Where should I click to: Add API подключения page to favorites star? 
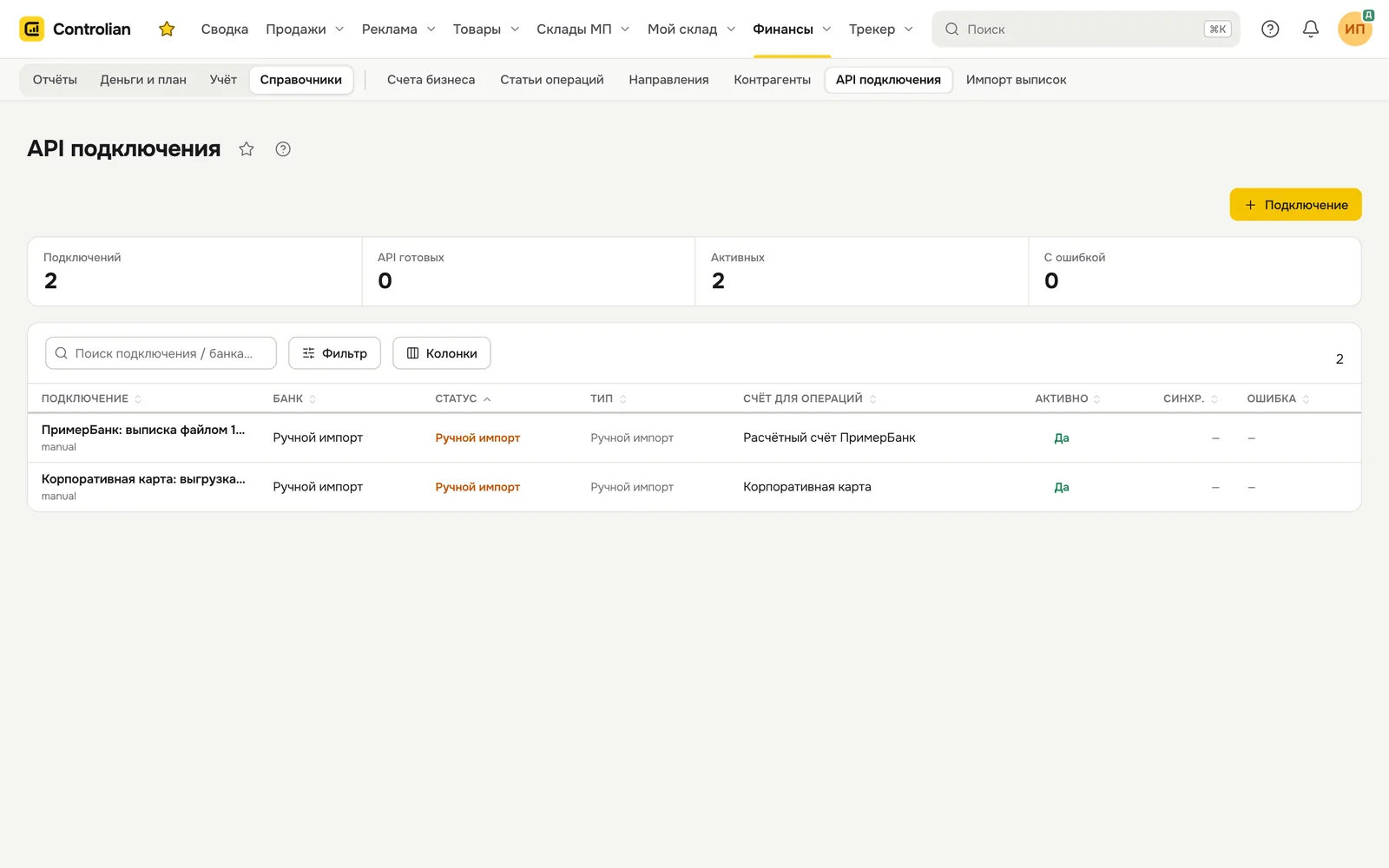point(247,148)
